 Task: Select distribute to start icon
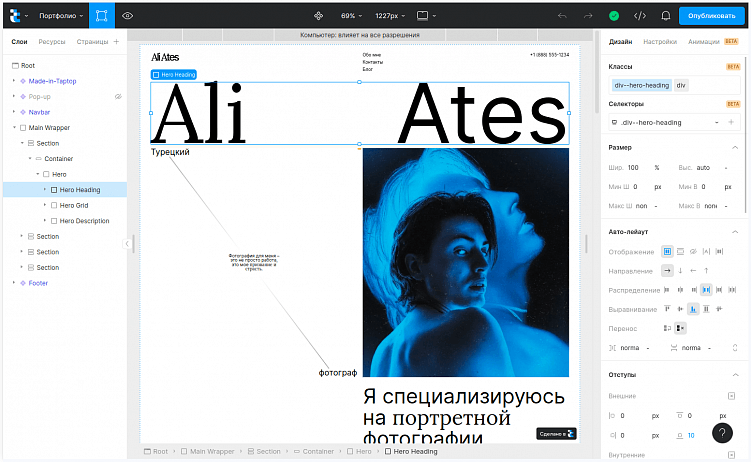[667, 290]
